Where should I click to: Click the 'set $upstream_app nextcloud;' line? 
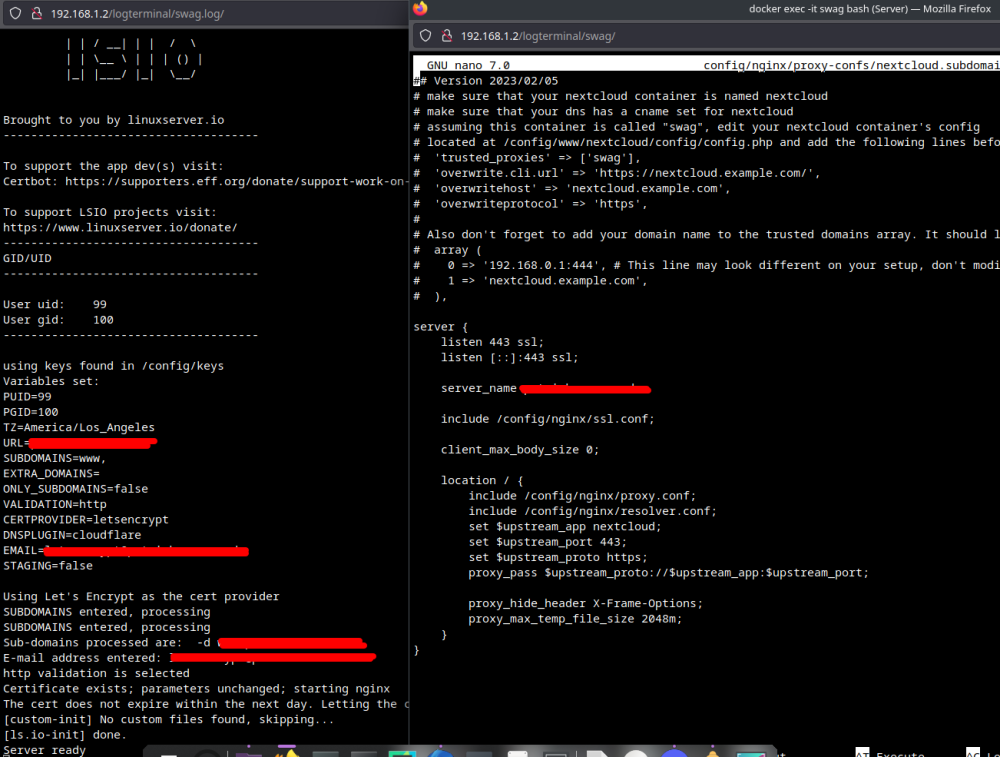(565, 526)
